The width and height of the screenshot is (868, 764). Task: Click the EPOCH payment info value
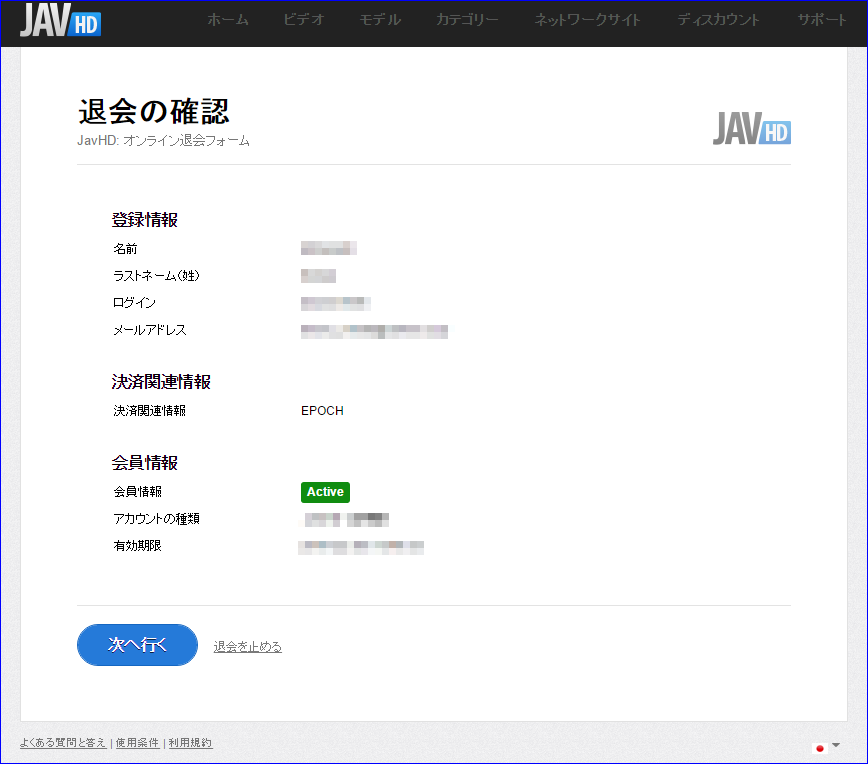[x=322, y=411]
